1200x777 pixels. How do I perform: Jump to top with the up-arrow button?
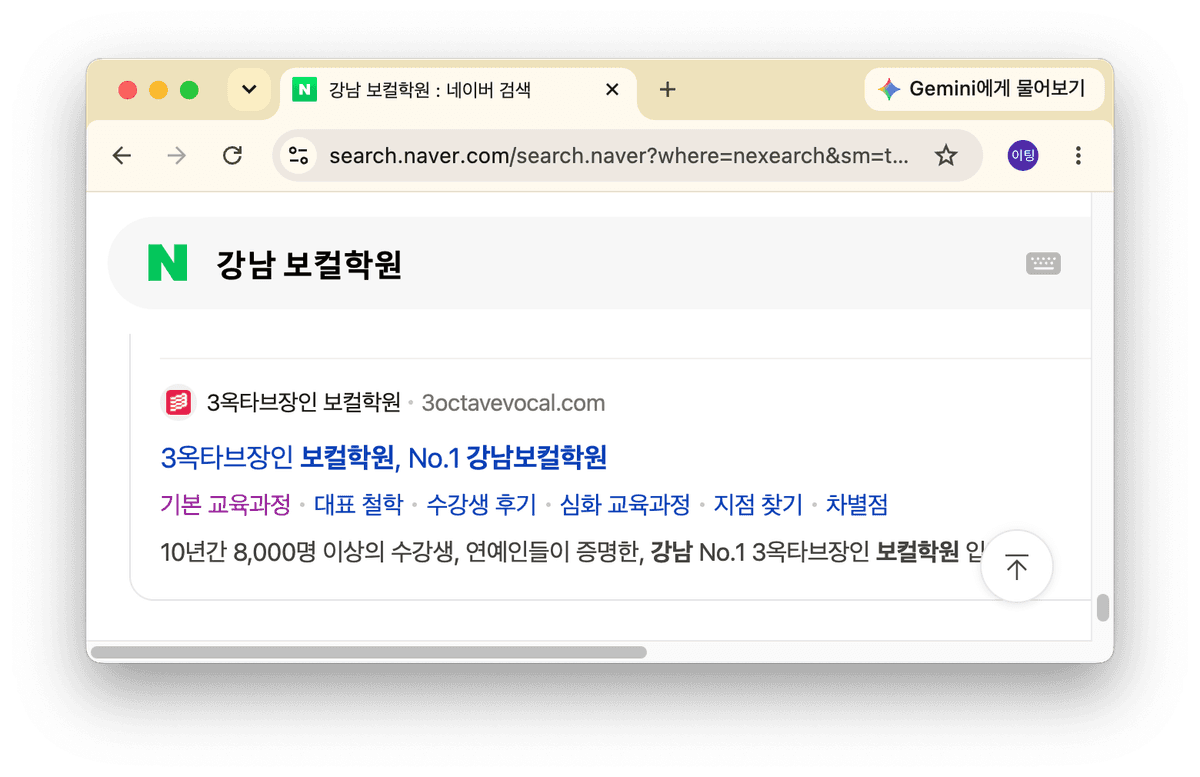(1017, 567)
